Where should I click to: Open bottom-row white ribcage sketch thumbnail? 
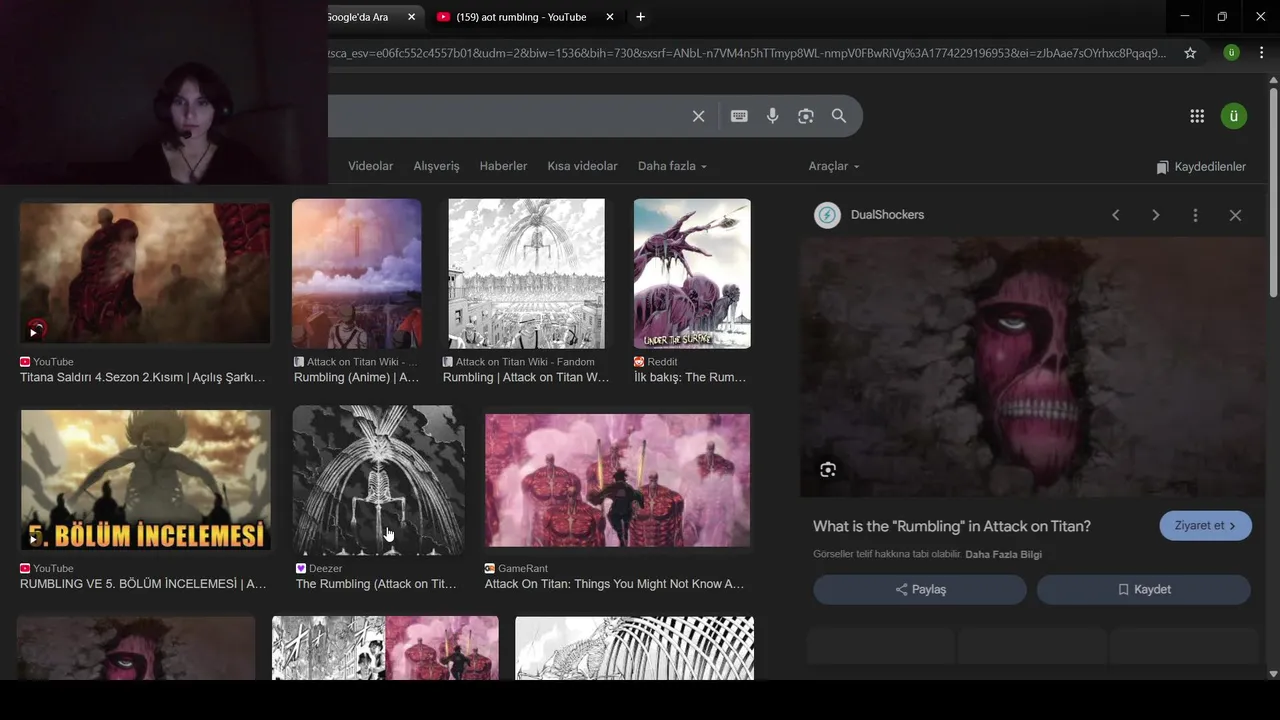(x=634, y=648)
